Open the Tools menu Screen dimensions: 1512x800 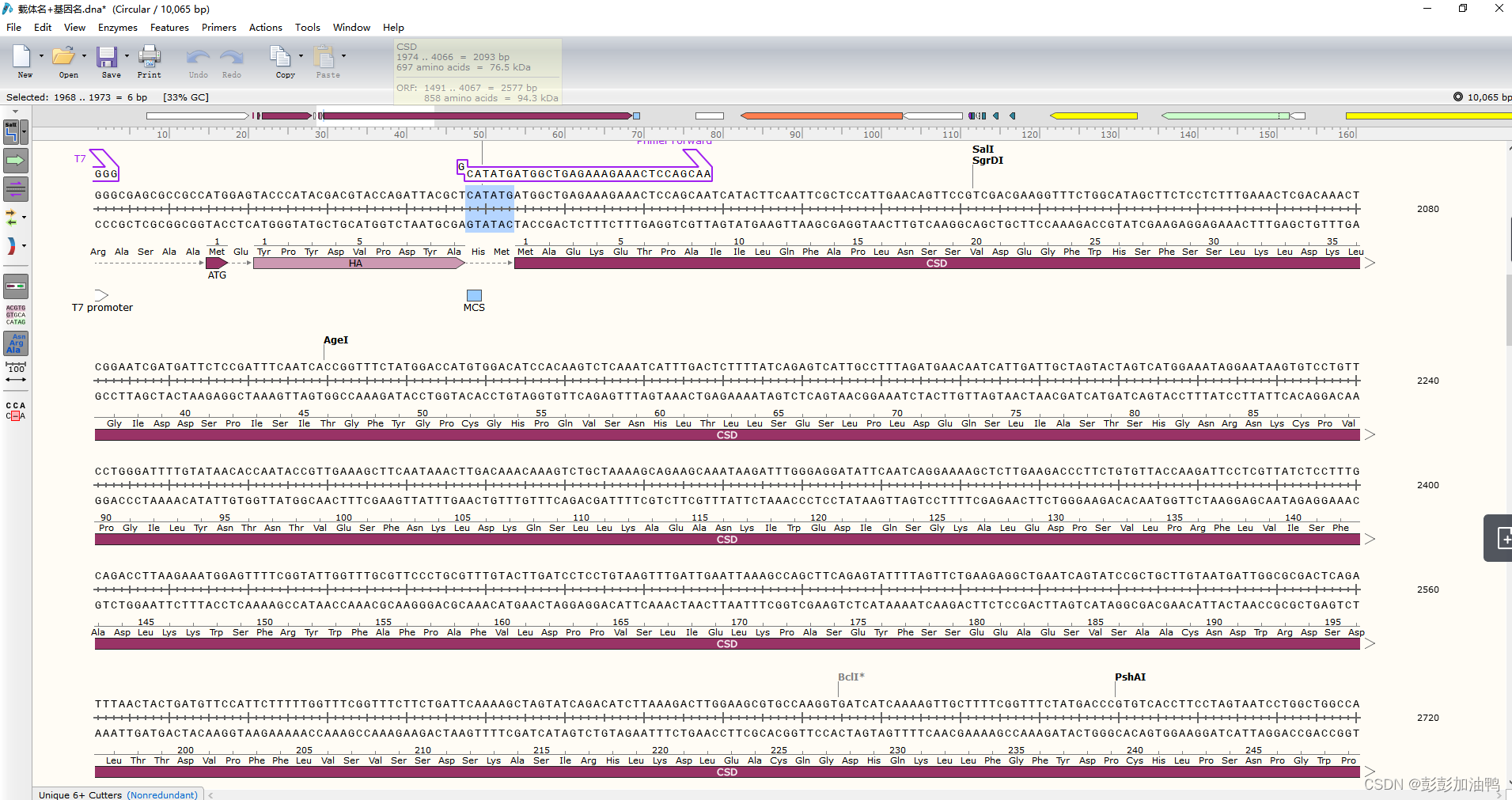pos(308,27)
